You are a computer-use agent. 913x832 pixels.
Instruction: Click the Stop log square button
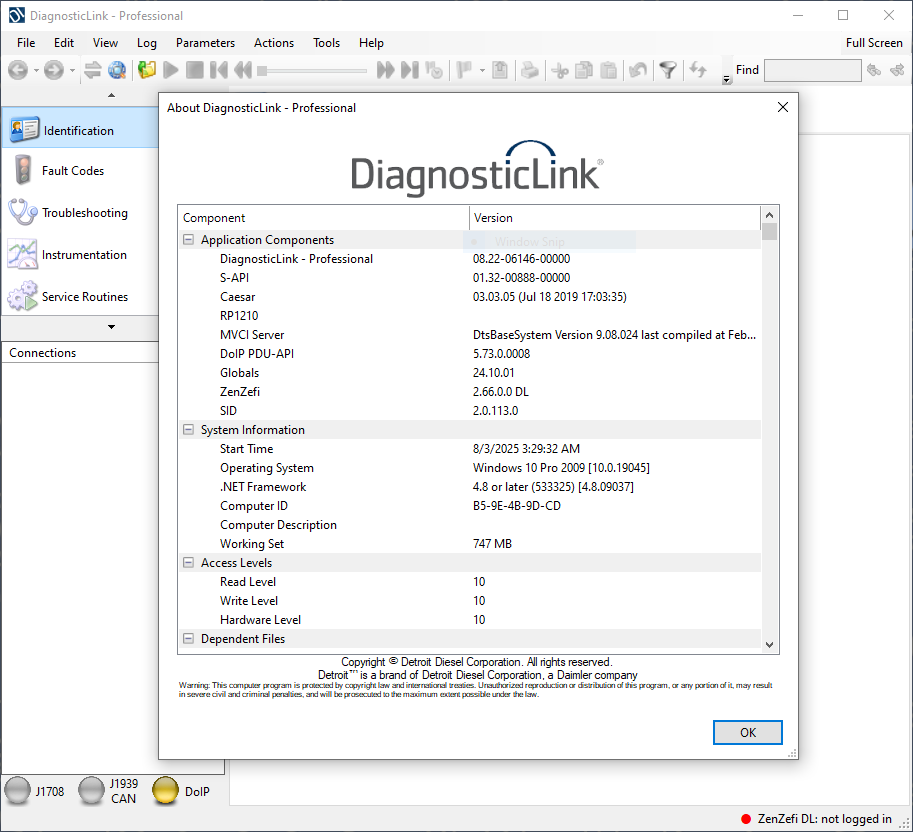click(194, 70)
